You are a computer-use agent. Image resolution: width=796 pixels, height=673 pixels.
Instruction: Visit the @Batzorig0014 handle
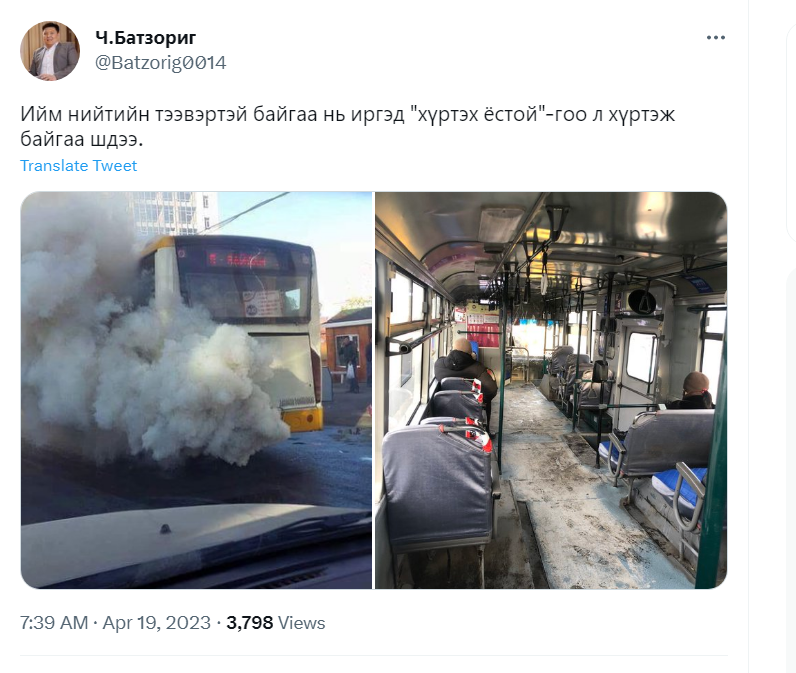[160, 62]
